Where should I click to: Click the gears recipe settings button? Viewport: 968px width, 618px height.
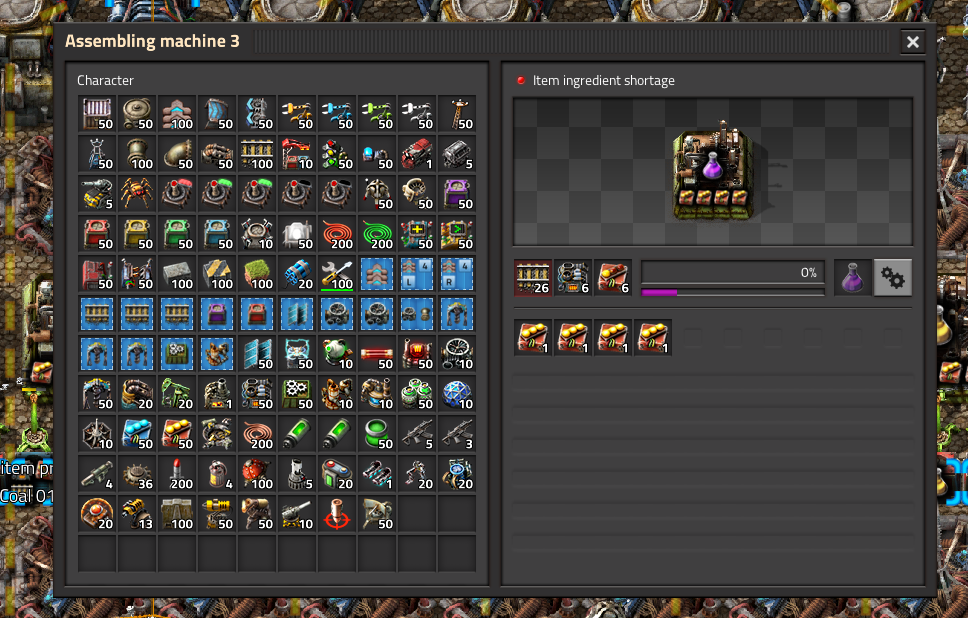[x=893, y=278]
